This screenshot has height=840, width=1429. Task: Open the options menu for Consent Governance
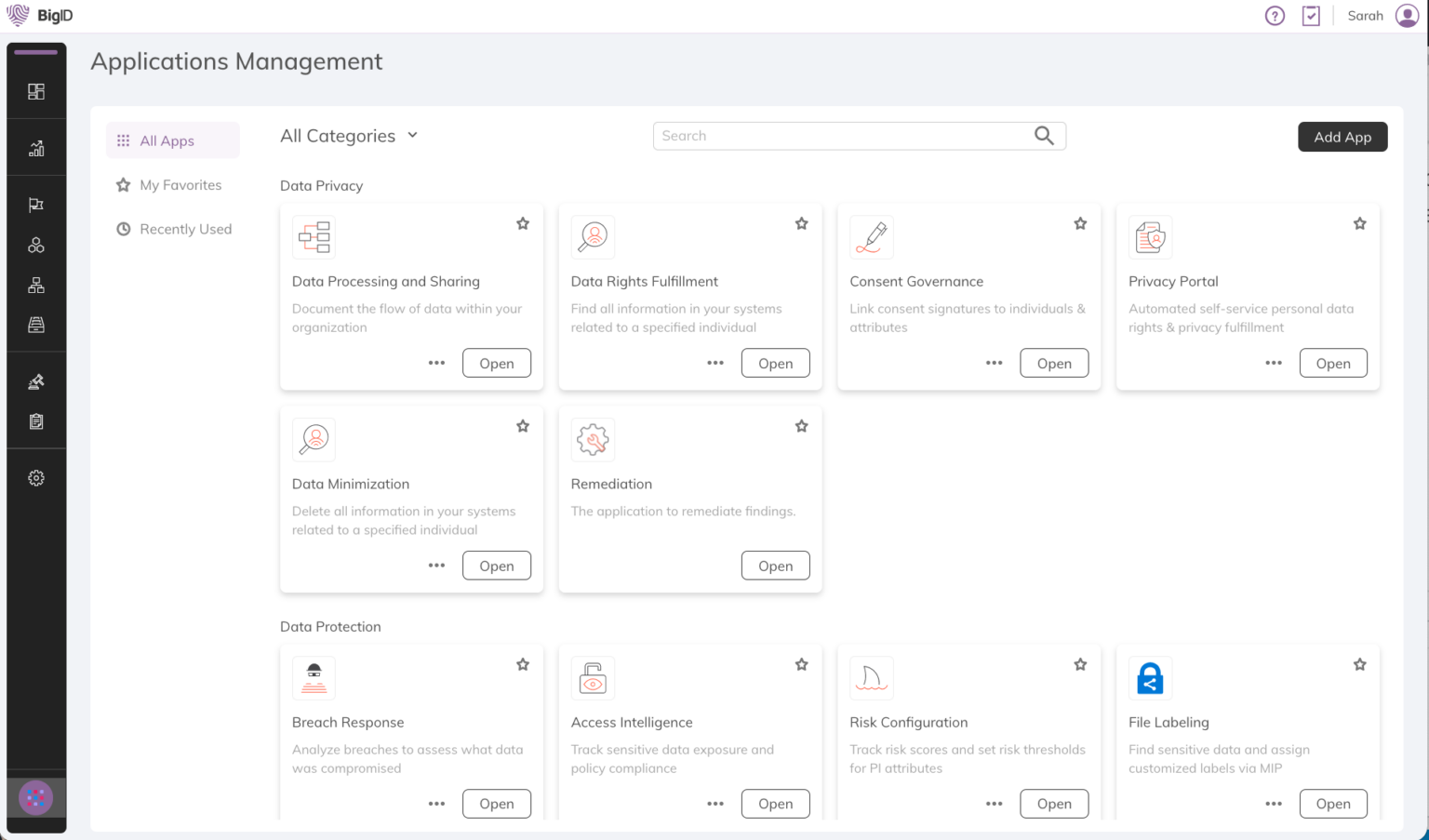coord(994,363)
